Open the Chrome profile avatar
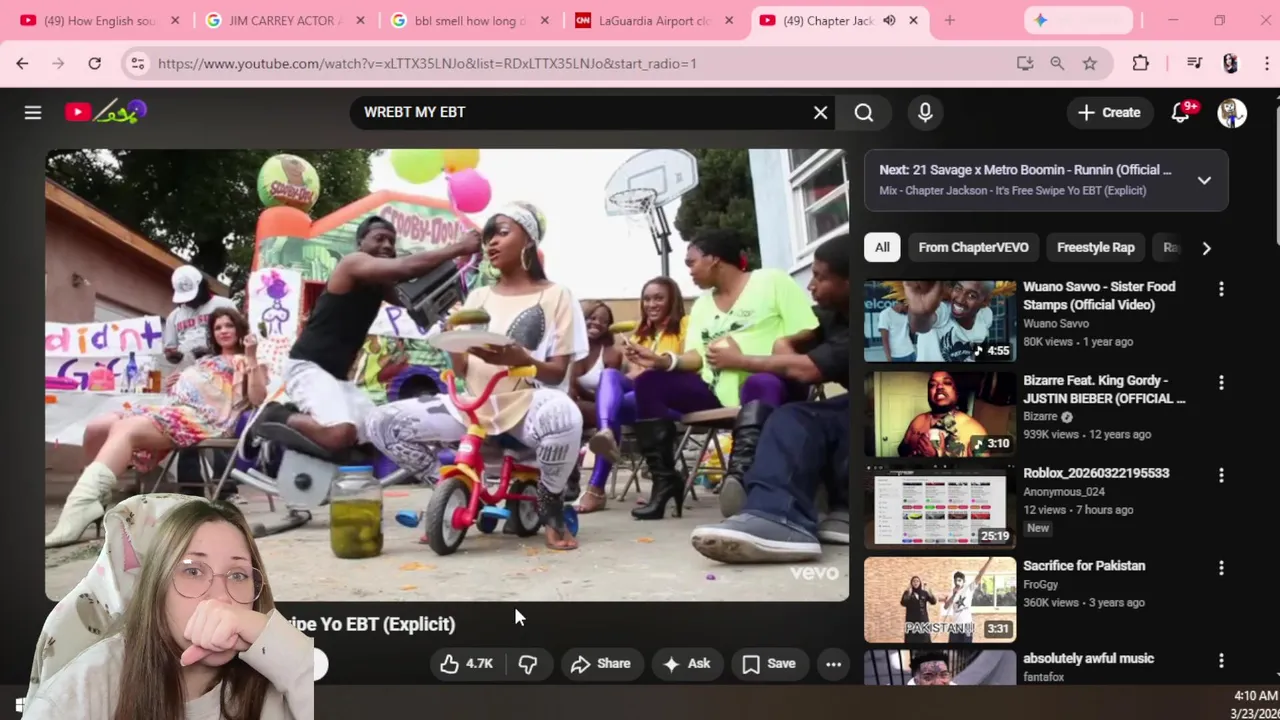This screenshot has height=720, width=1280. pos(1230,63)
